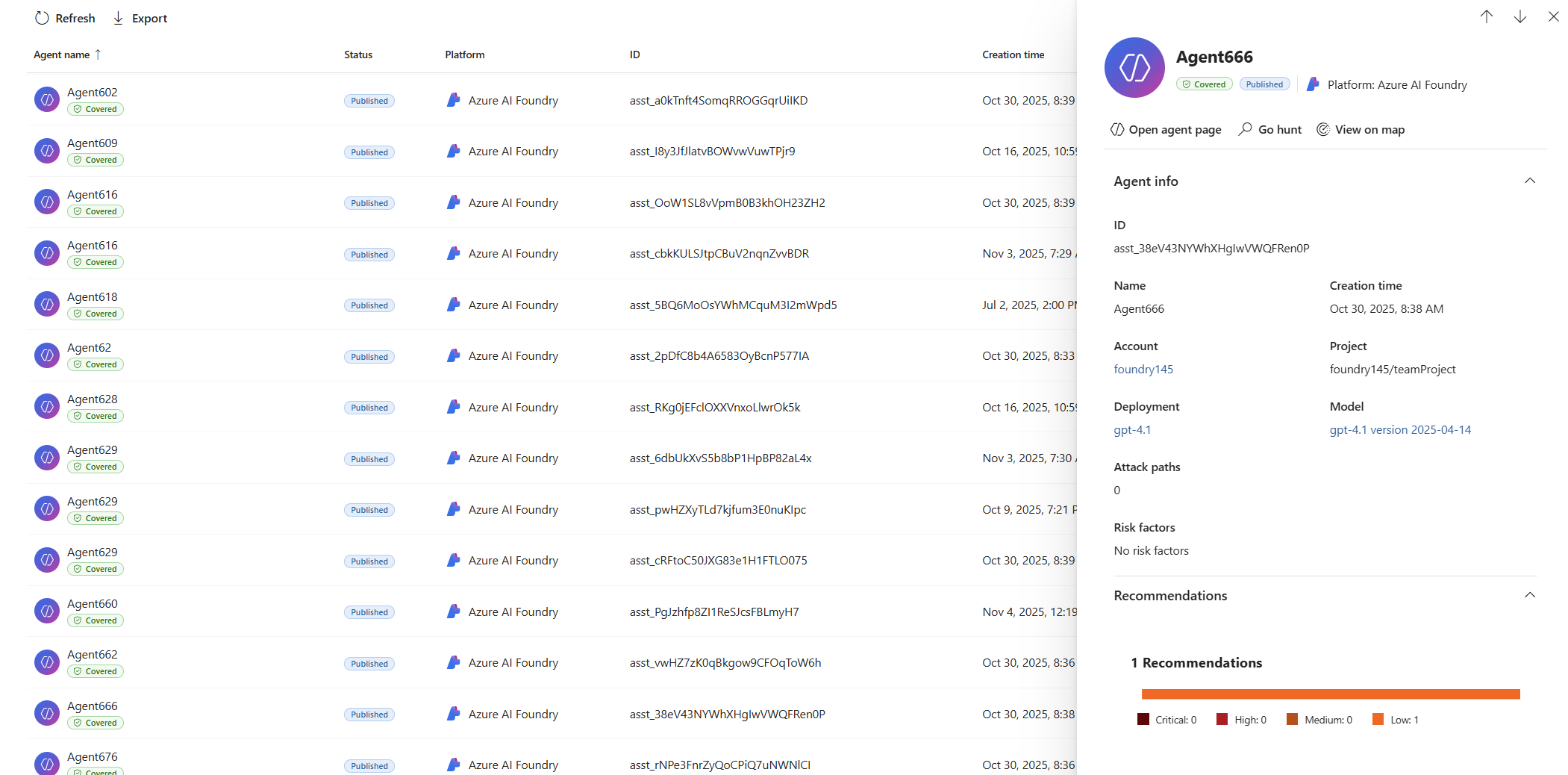Click the ID column header
Screen dimensions: 1568x775
[x=634, y=55]
